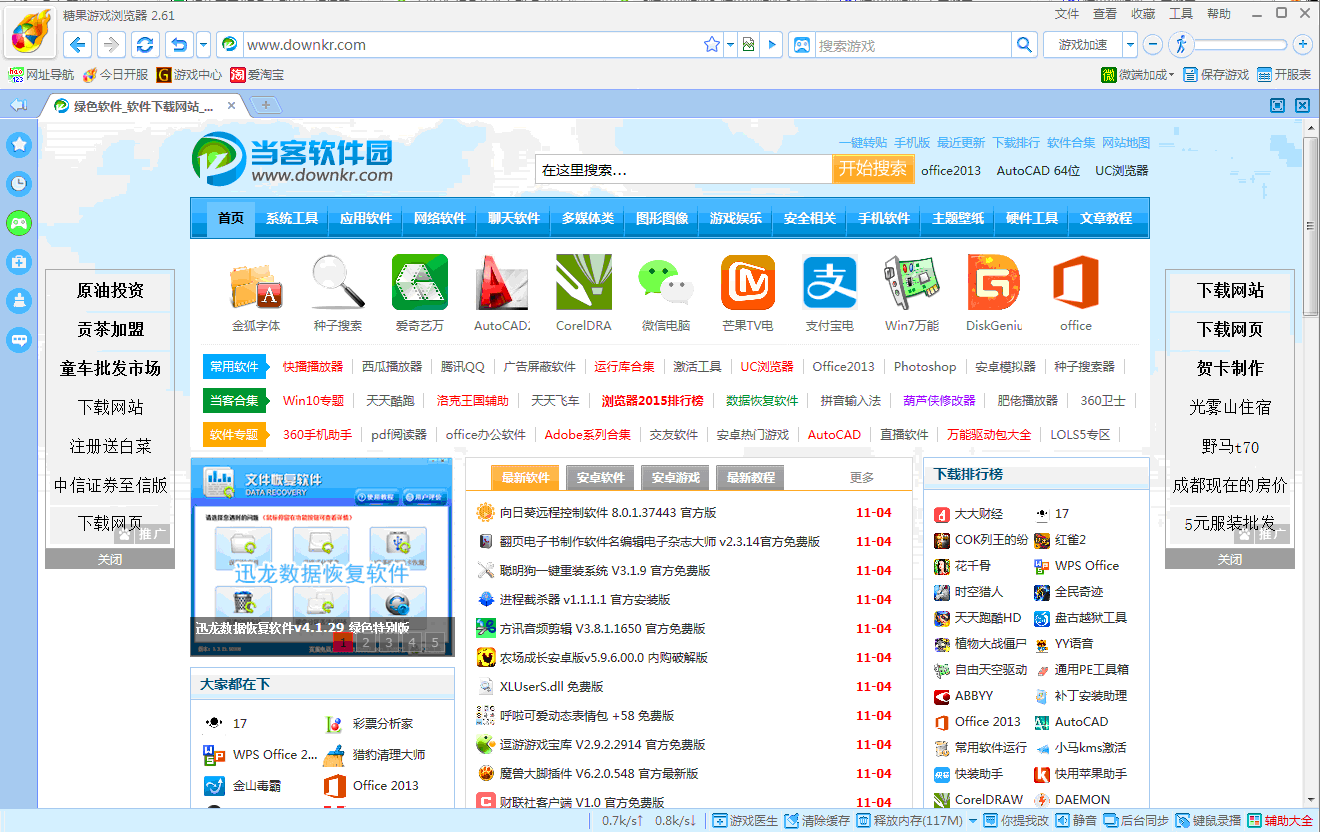The width and height of the screenshot is (1320, 832).
Task: Switch to the 最新教程 tab
Action: pos(751,478)
